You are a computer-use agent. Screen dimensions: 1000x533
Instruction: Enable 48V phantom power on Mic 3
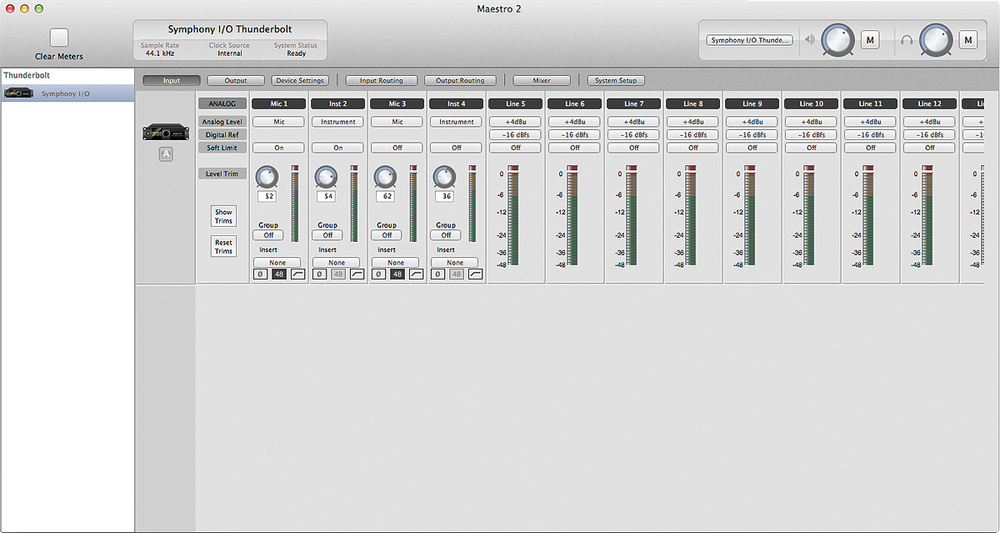(x=397, y=274)
